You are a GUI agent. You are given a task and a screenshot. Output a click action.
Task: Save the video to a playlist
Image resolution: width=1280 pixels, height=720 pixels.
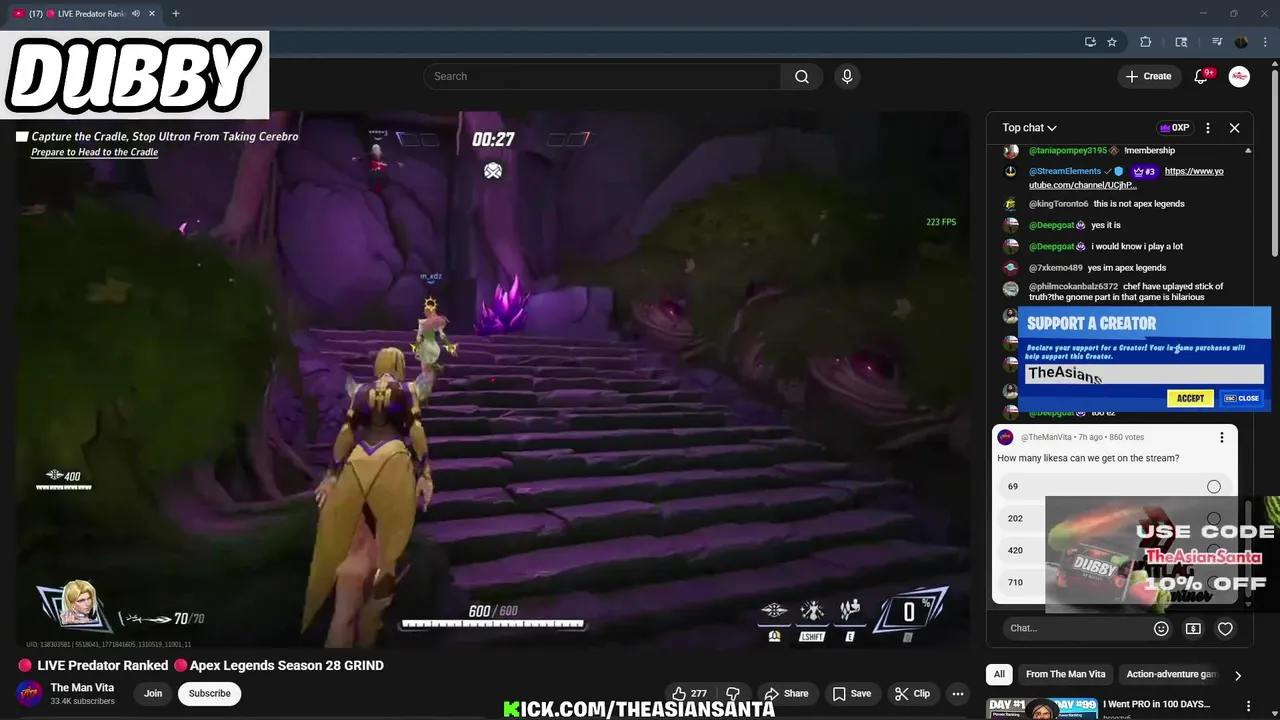pos(852,693)
